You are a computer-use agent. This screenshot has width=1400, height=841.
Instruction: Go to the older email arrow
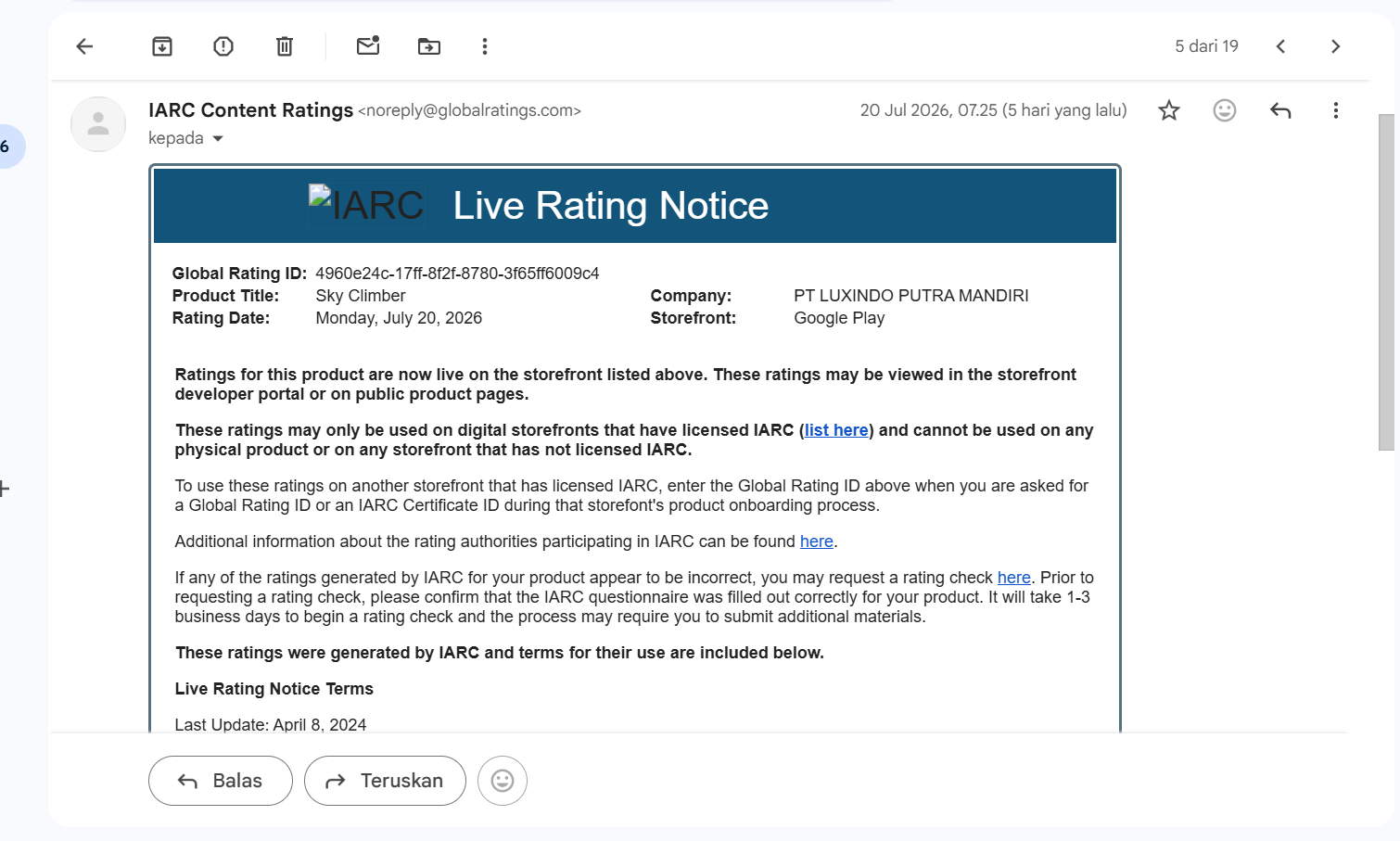pos(1336,46)
